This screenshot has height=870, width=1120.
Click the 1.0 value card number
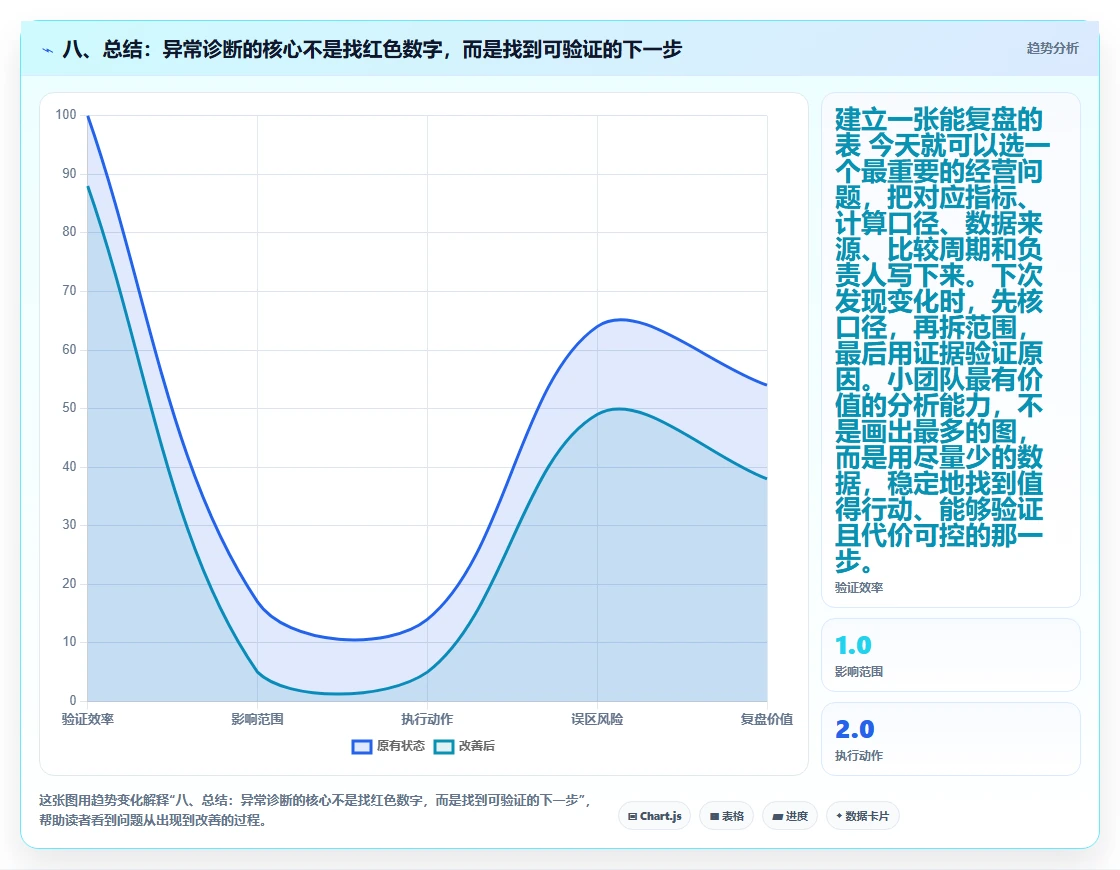854,646
